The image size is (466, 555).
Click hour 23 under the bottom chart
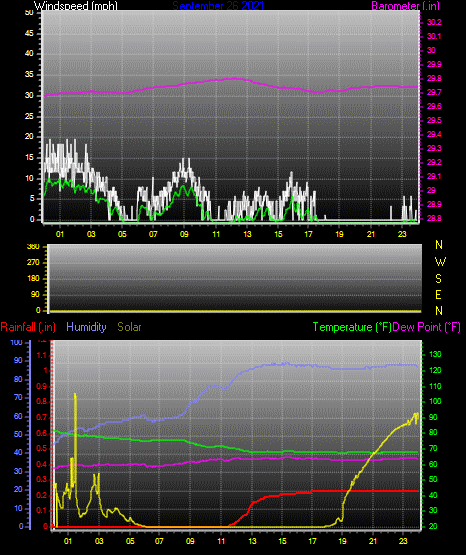click(x=403, y=541)
